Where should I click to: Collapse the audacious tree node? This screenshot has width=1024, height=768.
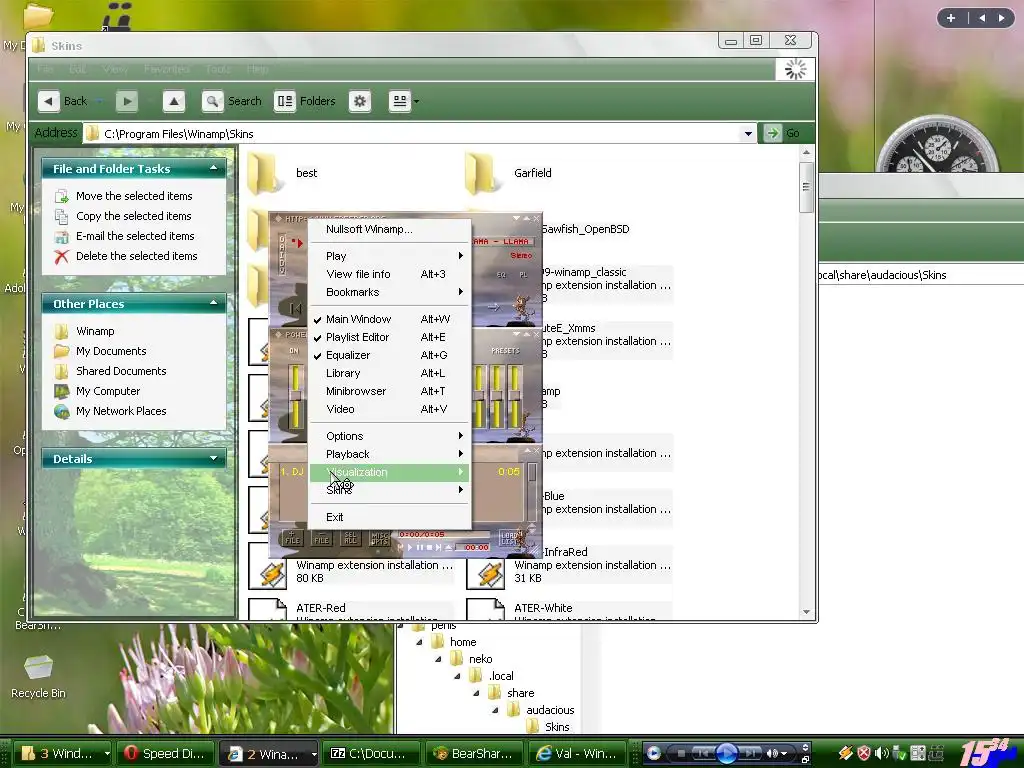[x=496, y=711]
